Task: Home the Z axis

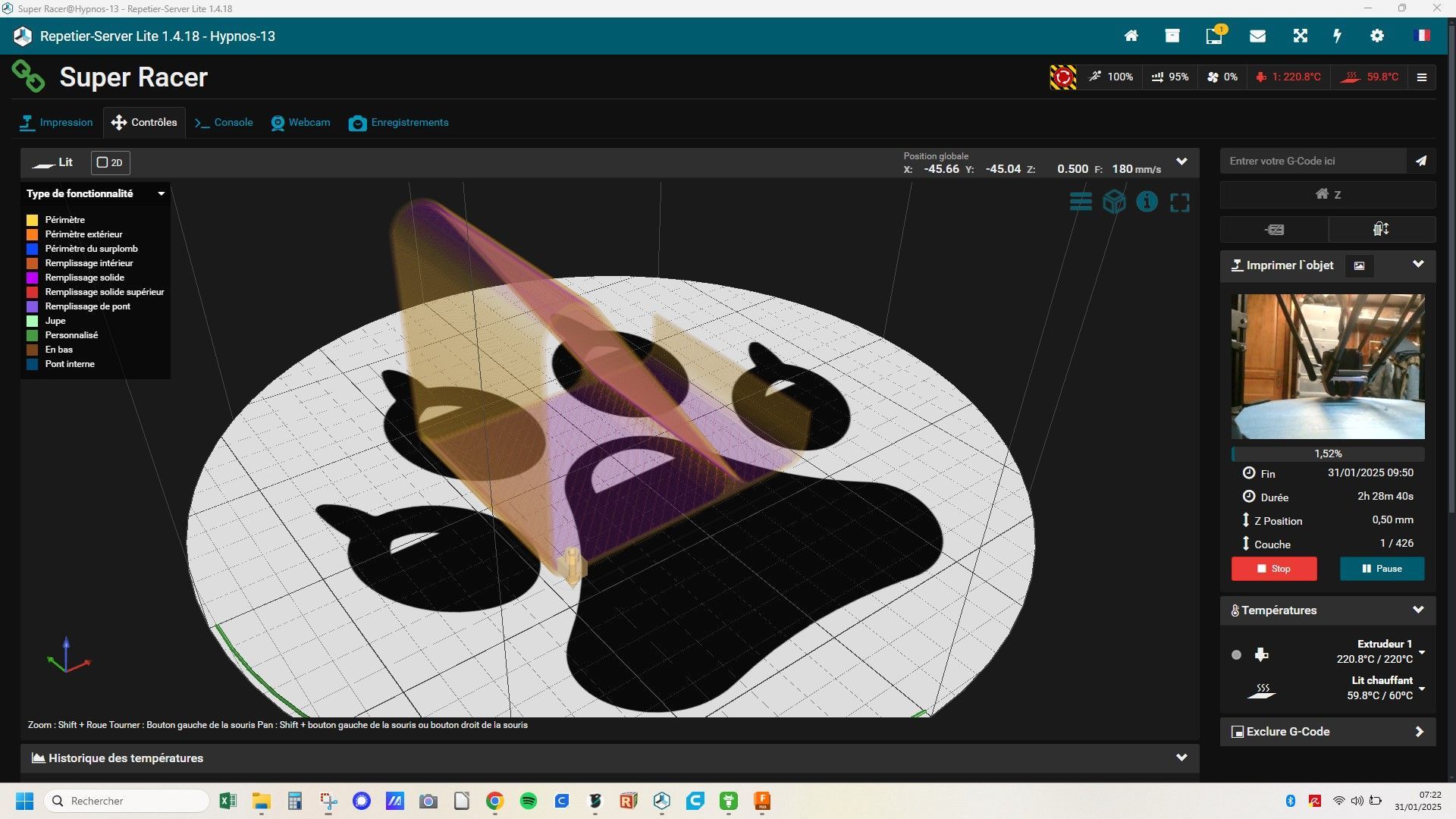Action: coord(1328,194)
